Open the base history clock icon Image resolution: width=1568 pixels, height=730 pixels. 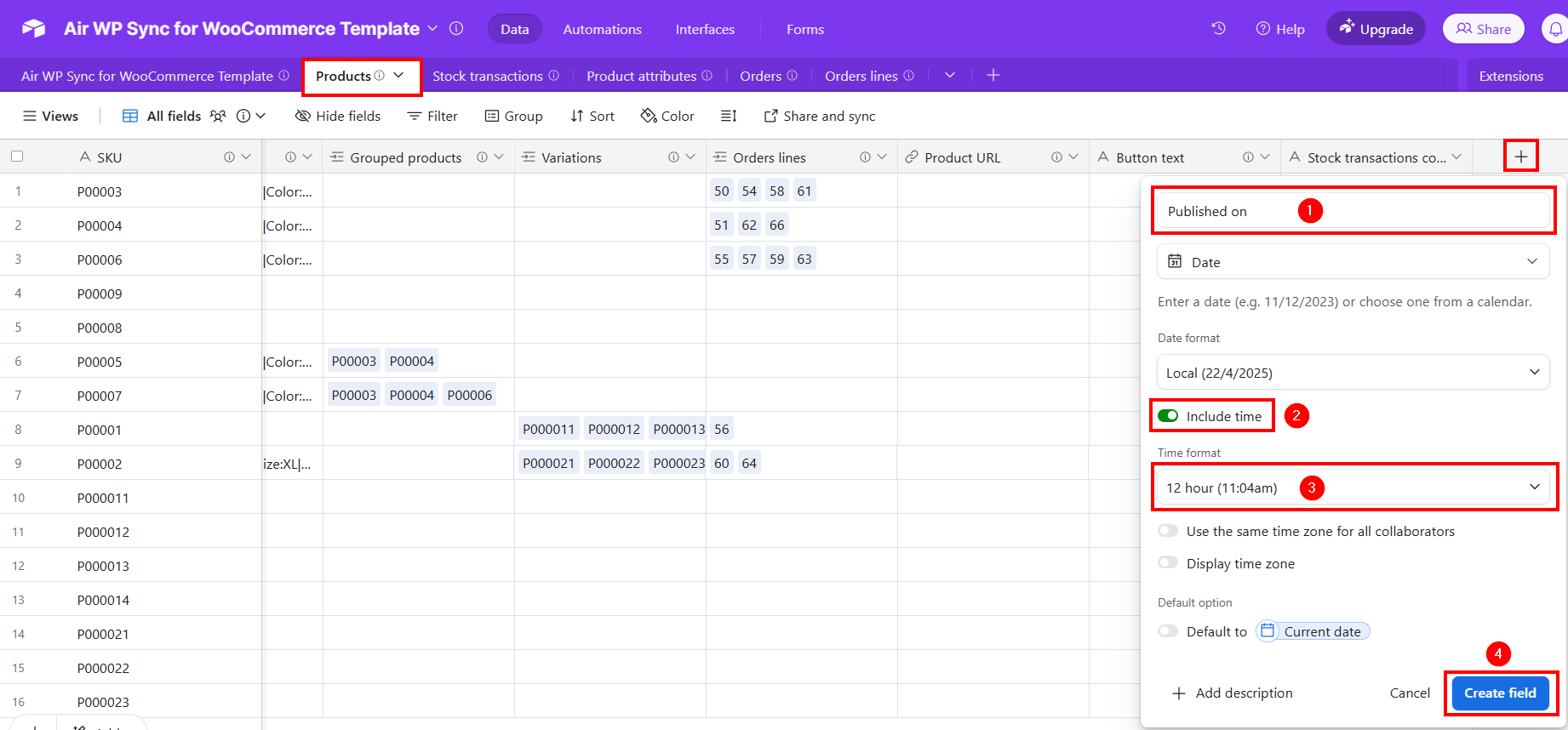[1218, 29]
